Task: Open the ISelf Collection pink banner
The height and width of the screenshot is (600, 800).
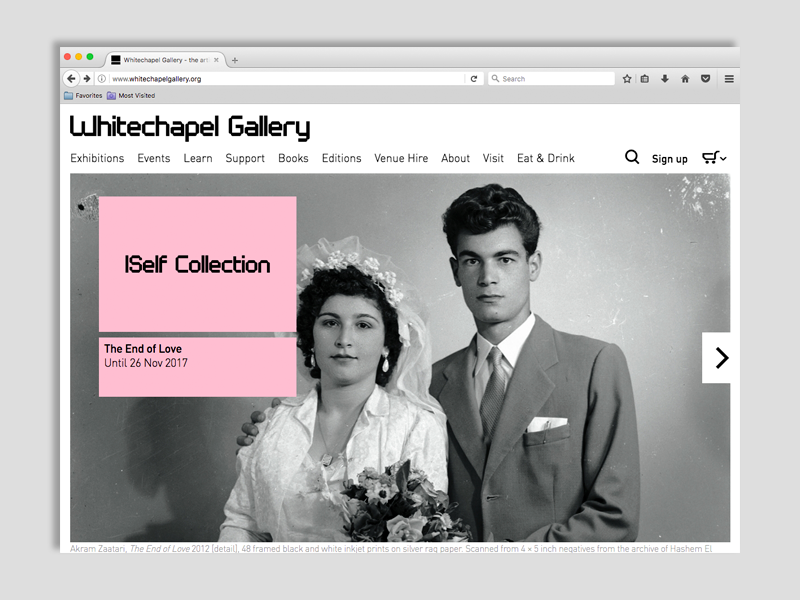Action: [197, 264]
